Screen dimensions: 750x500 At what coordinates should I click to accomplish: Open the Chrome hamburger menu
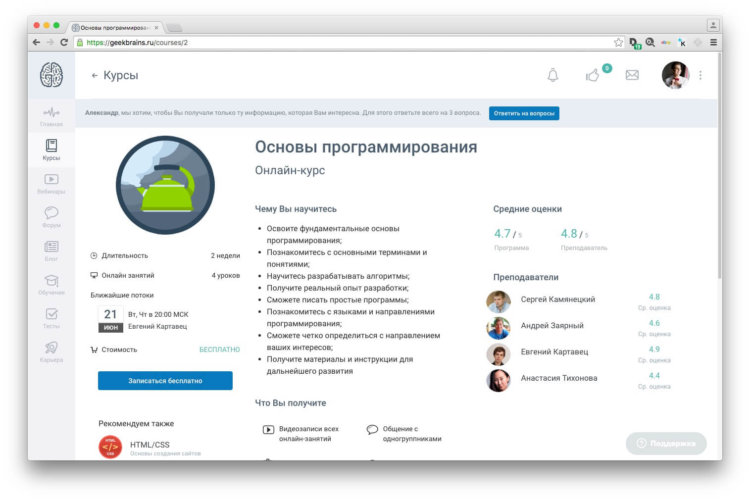coord(713,43)
